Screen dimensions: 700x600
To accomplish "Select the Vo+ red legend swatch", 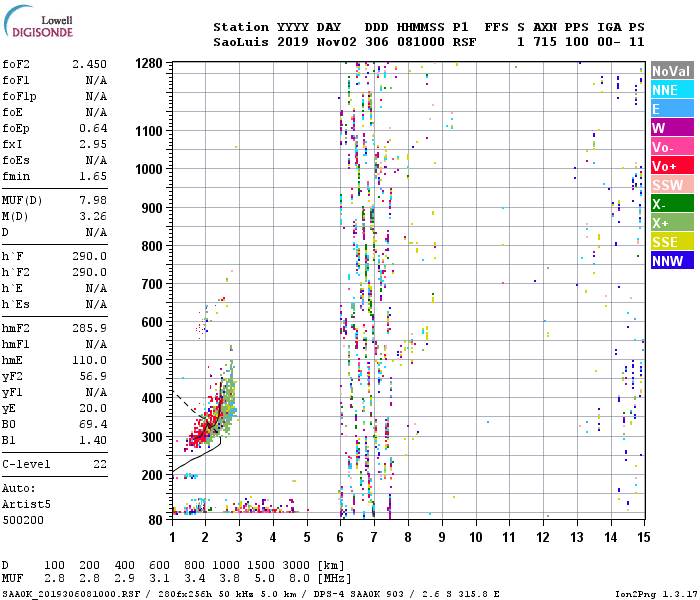I will (x=672, y=166).
